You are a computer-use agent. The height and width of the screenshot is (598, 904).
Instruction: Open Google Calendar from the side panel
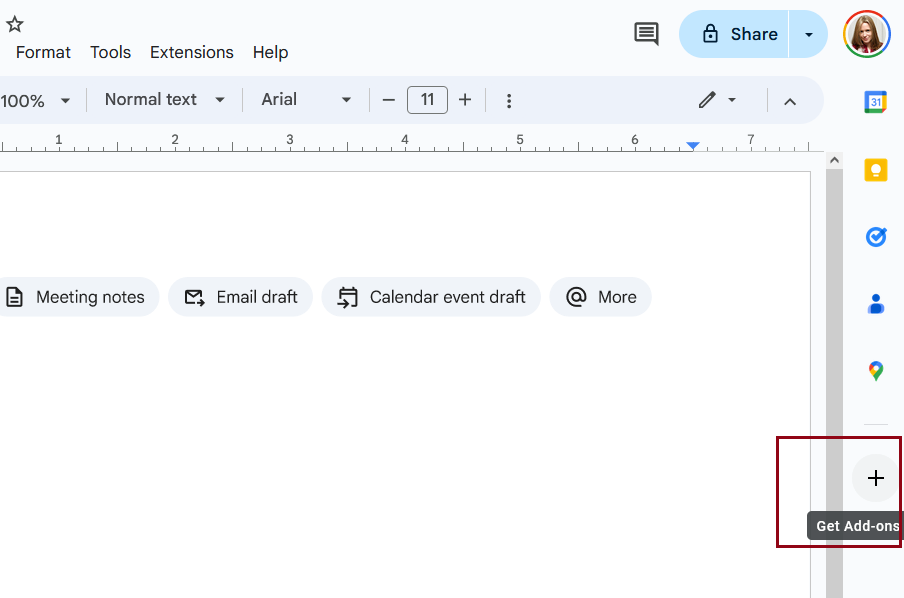click(x=876, y=101)
